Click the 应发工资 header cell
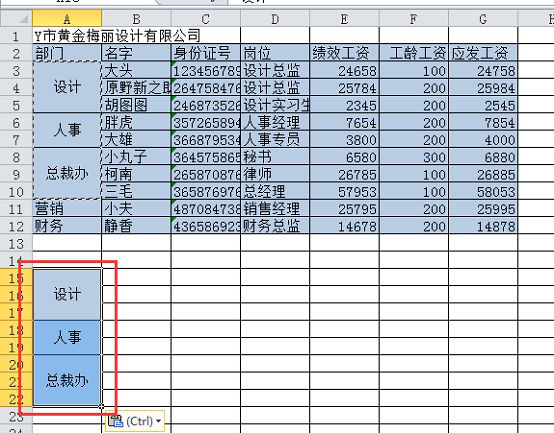554x433 pixels. [x=483, y=53]
